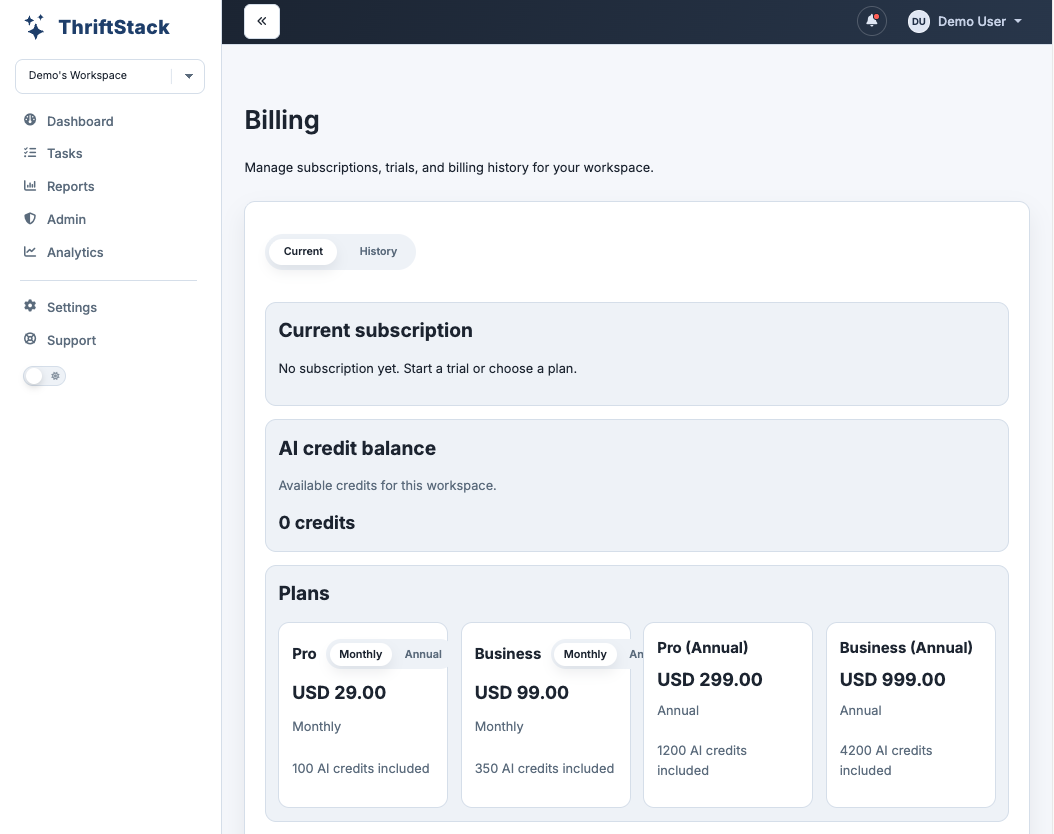Collapse the sidebar with the chevron button
1054x834 pixels.
[x=261, y=21]
